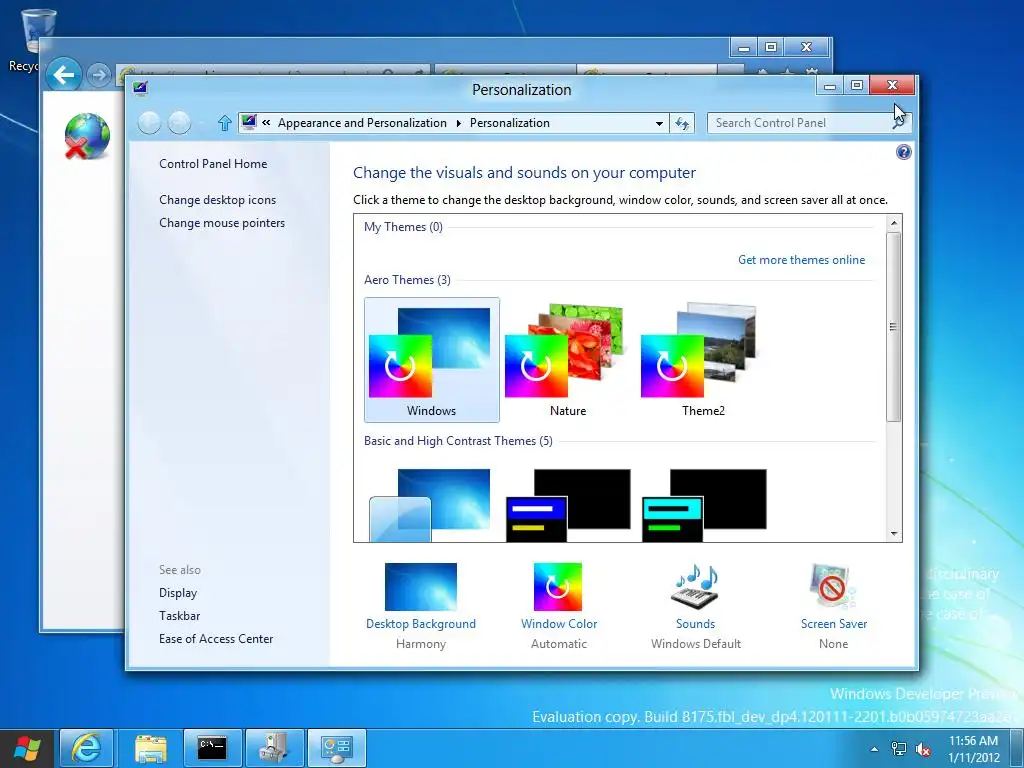The image size is (1024, 768).
Task: Click the Forward arrow in the Internet Explorer window
Action: (x=99, y=76)
